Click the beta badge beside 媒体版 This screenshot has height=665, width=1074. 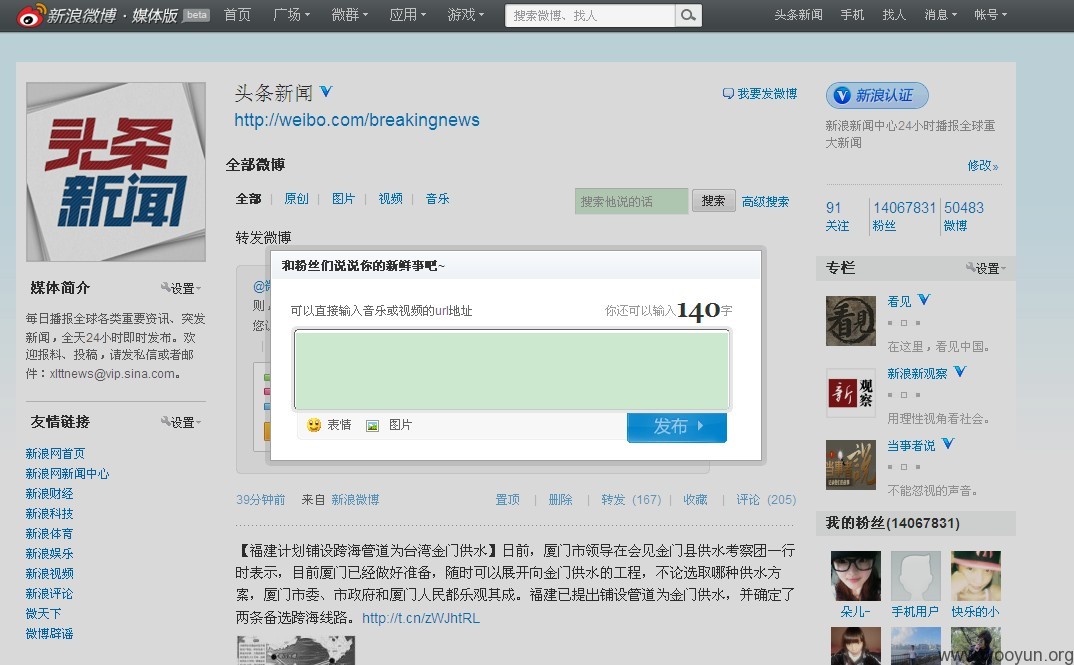pyautogui.click(x=197, y=15)
